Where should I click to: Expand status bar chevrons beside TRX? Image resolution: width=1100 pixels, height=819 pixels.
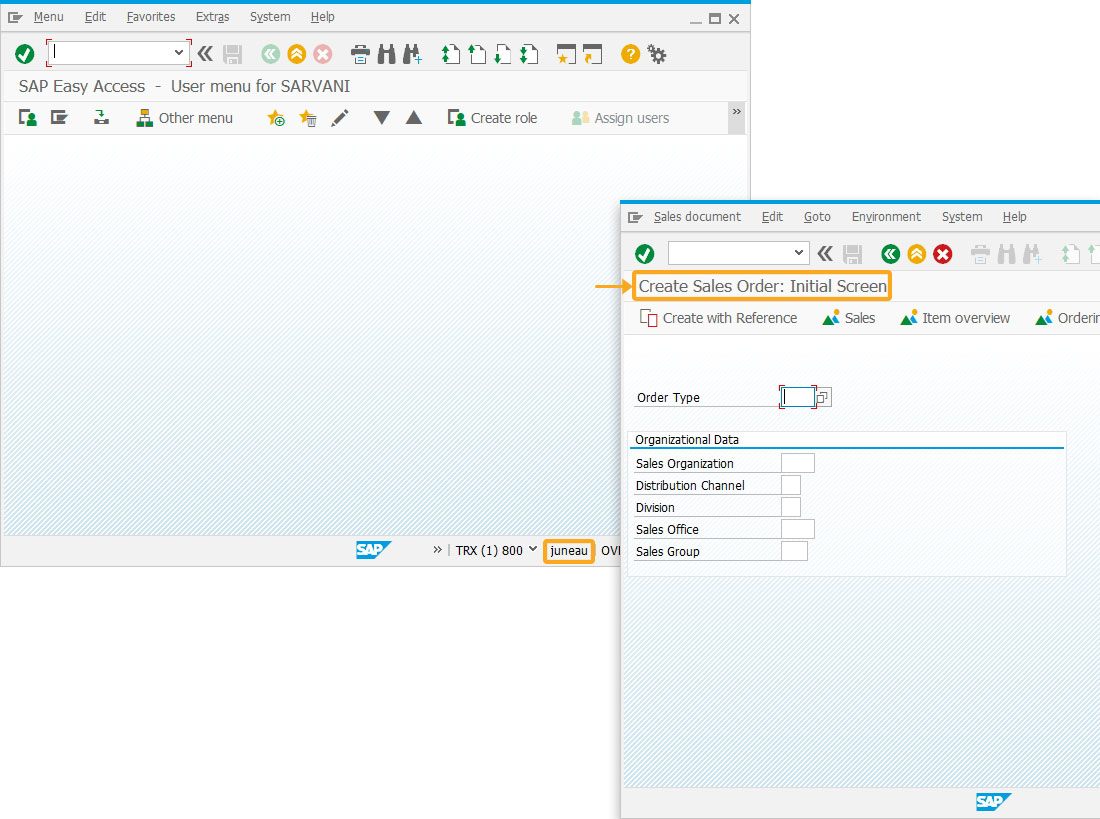coord(438,550)
